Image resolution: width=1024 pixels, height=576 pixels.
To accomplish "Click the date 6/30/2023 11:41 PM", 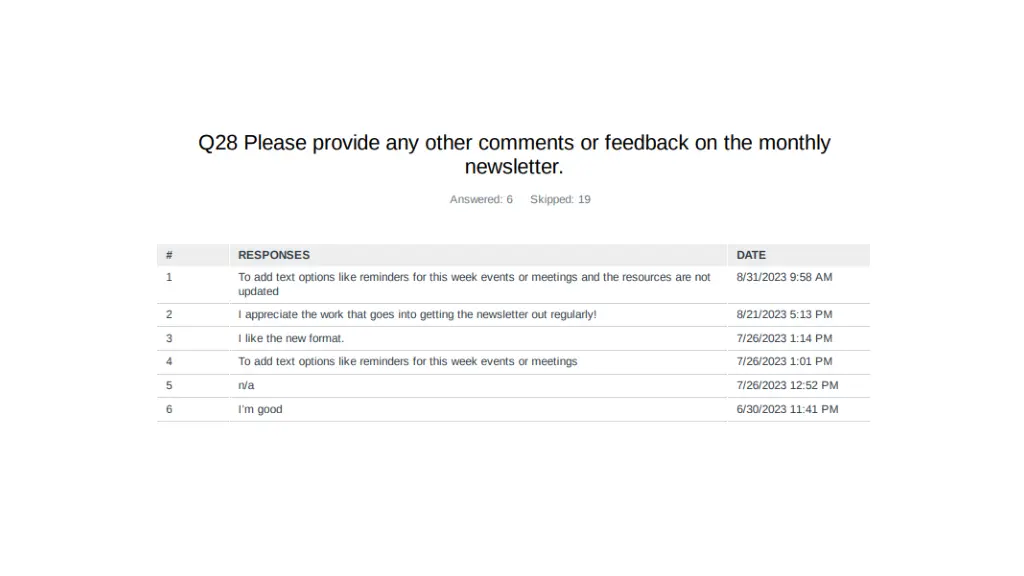I will coord(787,409).
